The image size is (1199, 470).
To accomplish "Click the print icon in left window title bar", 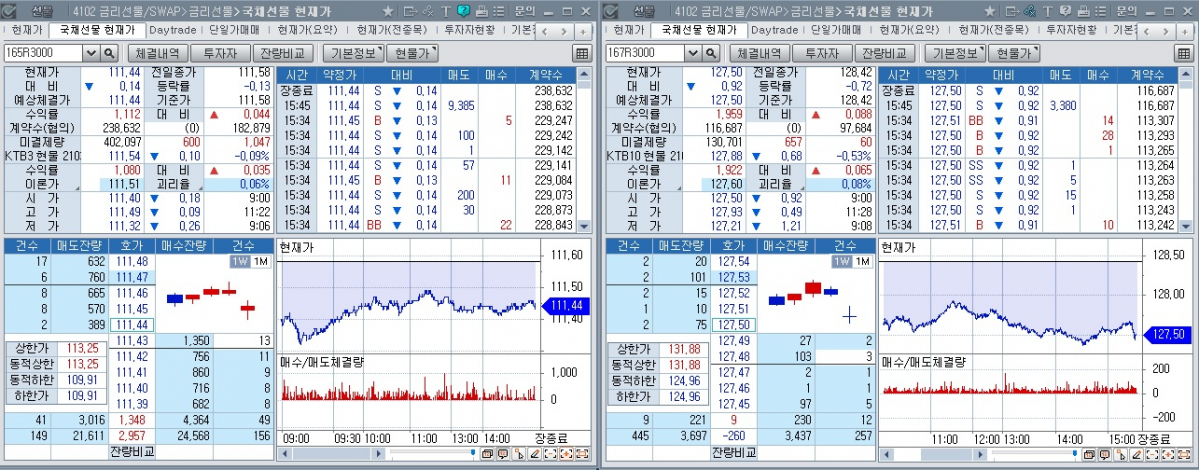I will tap(482, 11).
